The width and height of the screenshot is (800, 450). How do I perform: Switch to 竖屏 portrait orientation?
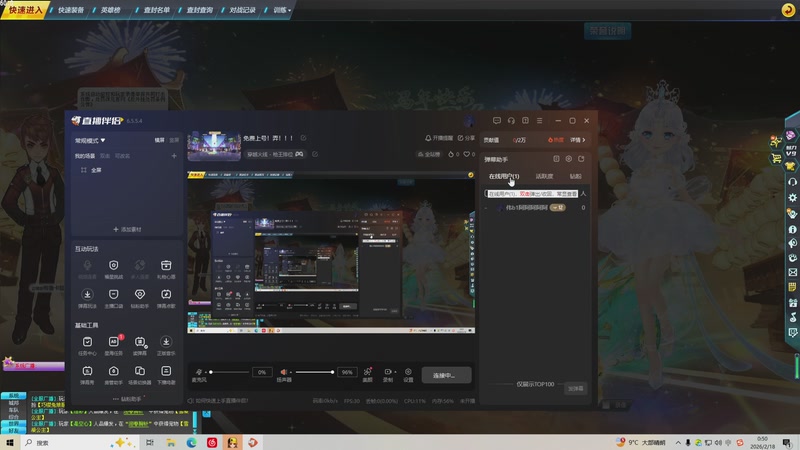point(174,140)
